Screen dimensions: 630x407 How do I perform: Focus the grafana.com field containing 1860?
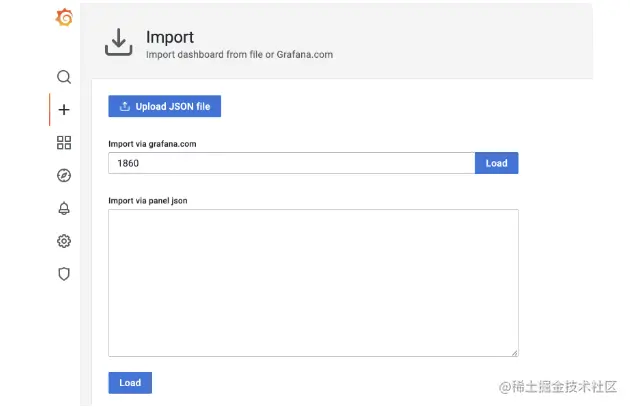[291, 163]
